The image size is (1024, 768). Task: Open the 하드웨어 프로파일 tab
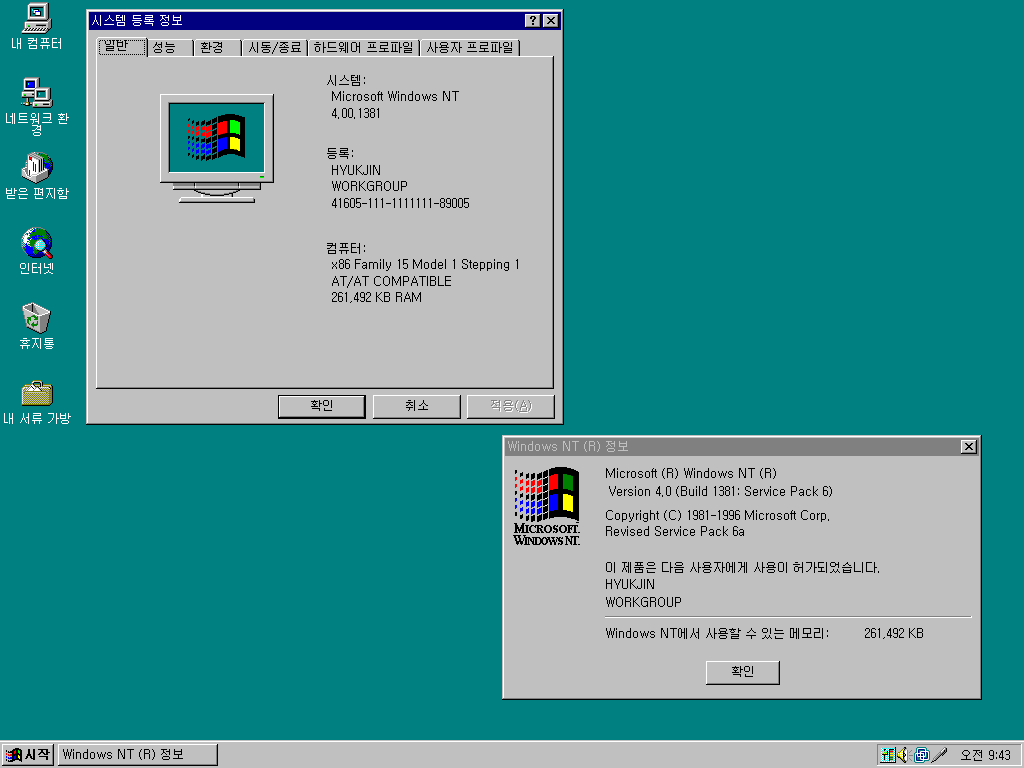pos(363,48)
